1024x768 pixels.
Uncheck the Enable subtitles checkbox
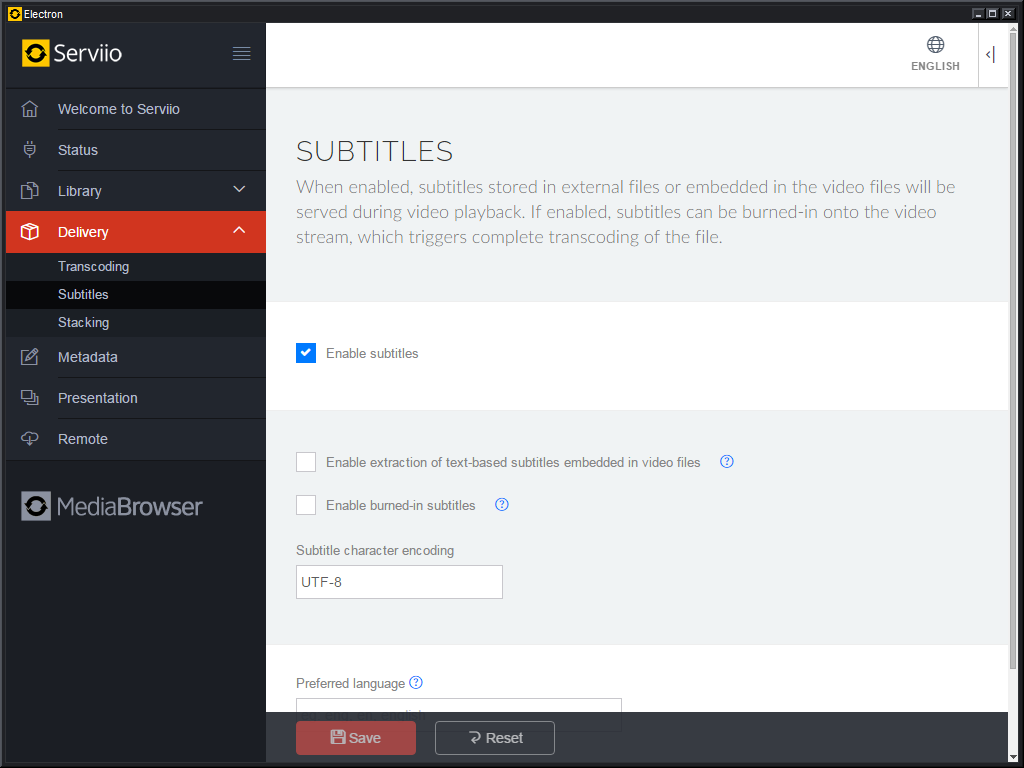306,353
